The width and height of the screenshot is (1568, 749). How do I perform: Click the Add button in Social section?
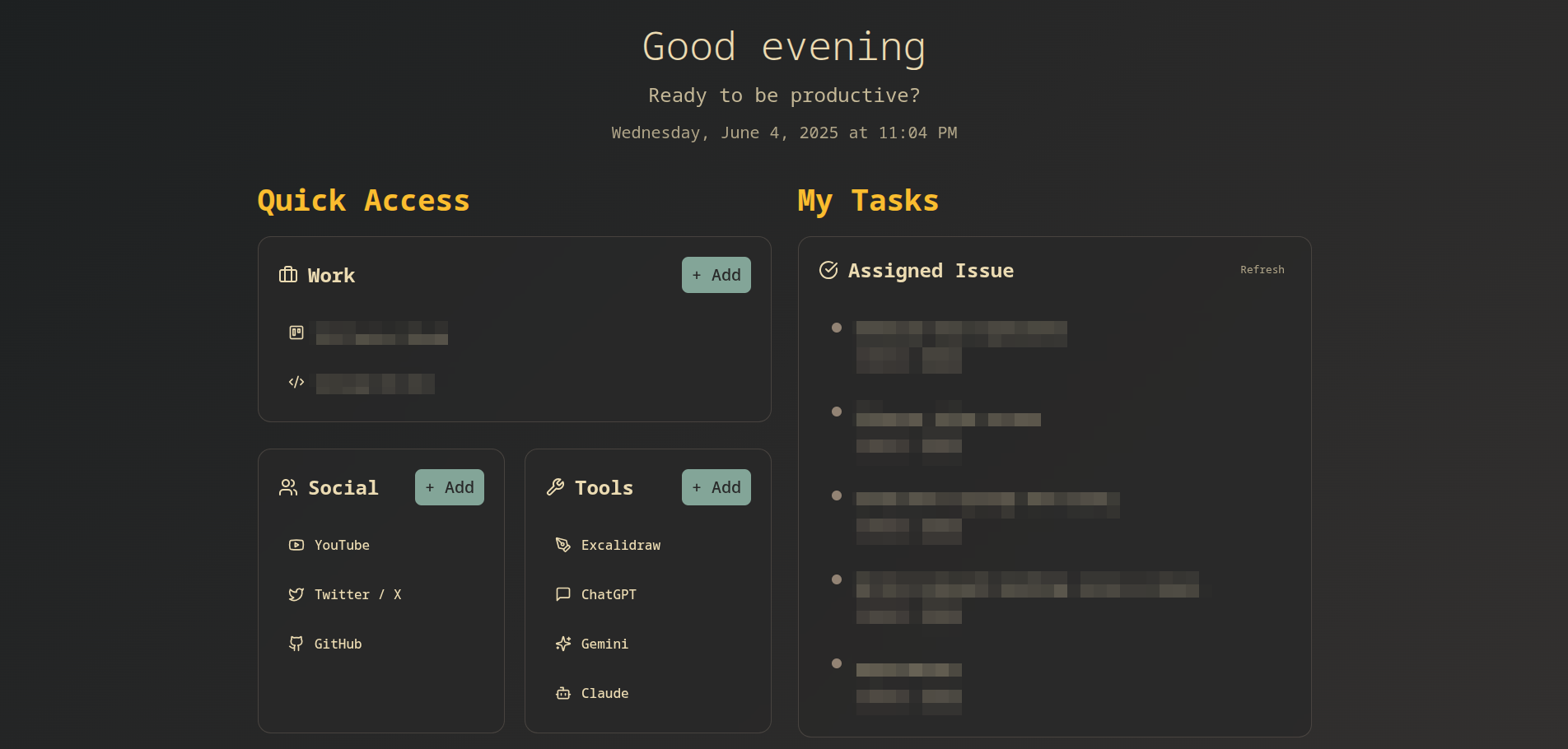449,486
